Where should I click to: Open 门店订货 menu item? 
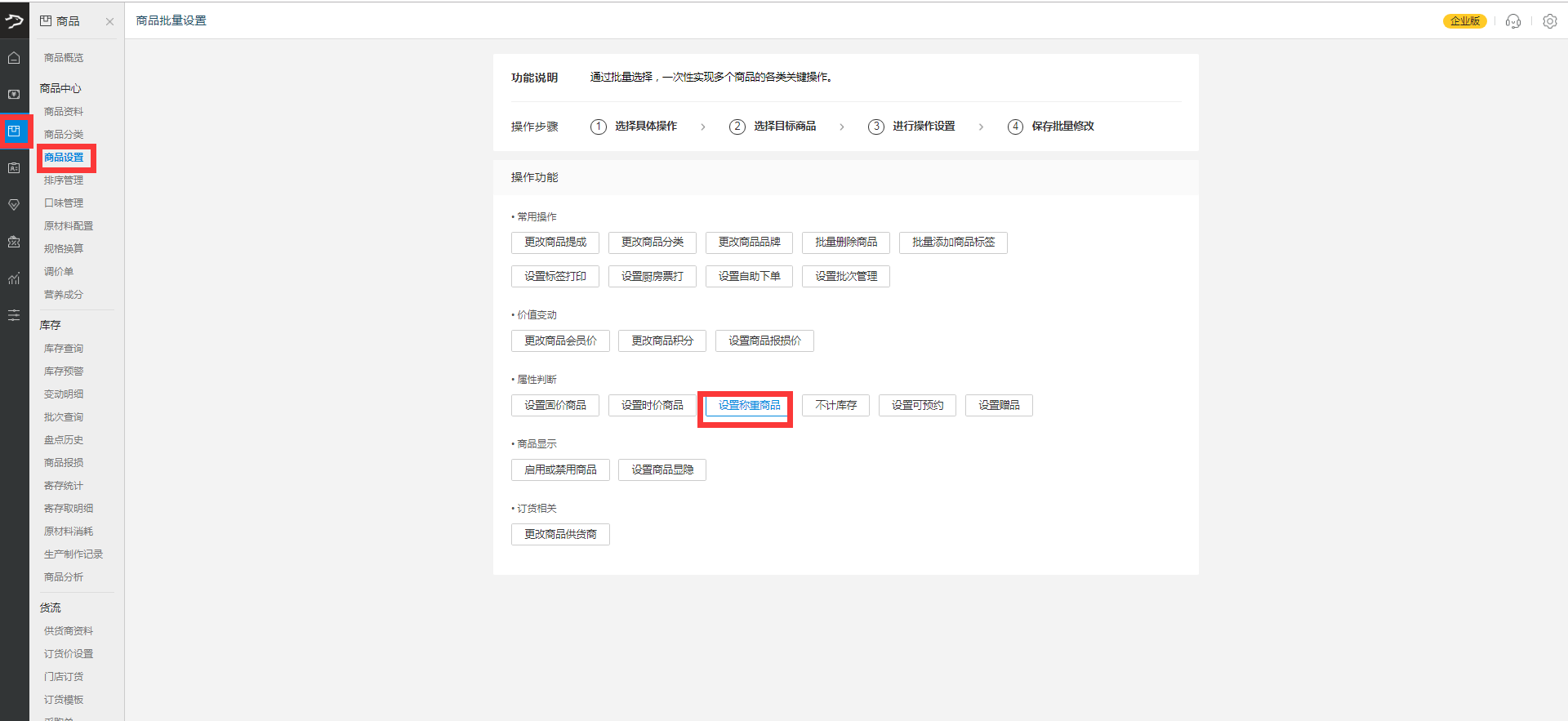tap(64, 677)
